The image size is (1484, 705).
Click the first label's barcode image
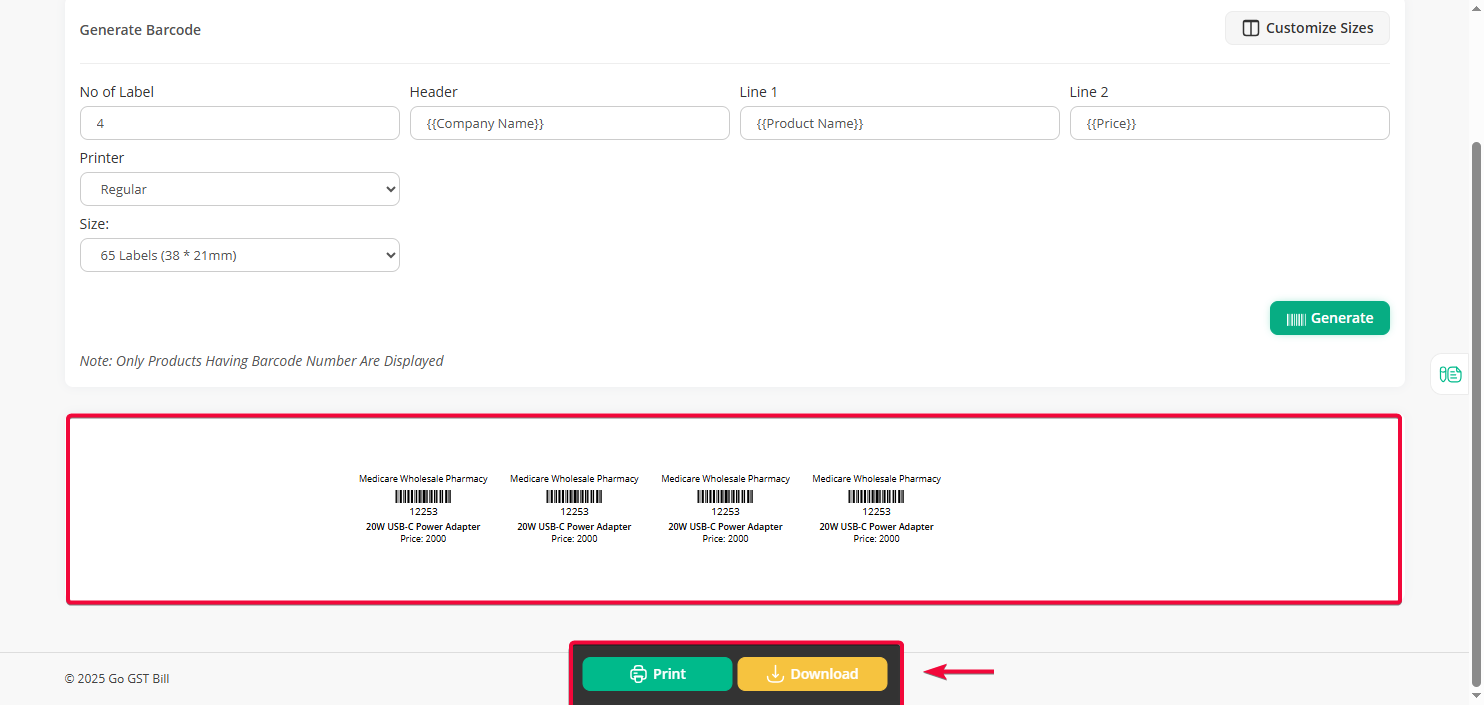point(423,496)
